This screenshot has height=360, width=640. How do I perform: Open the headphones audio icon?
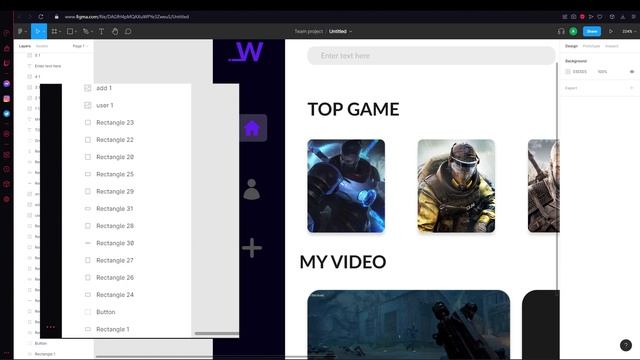pyautogui.click(x=561, y=31)
